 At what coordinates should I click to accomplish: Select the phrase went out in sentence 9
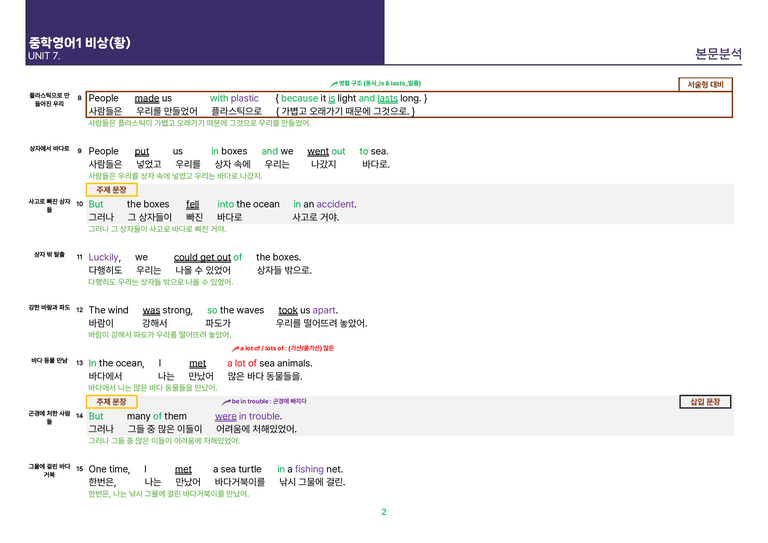[326, 151]
